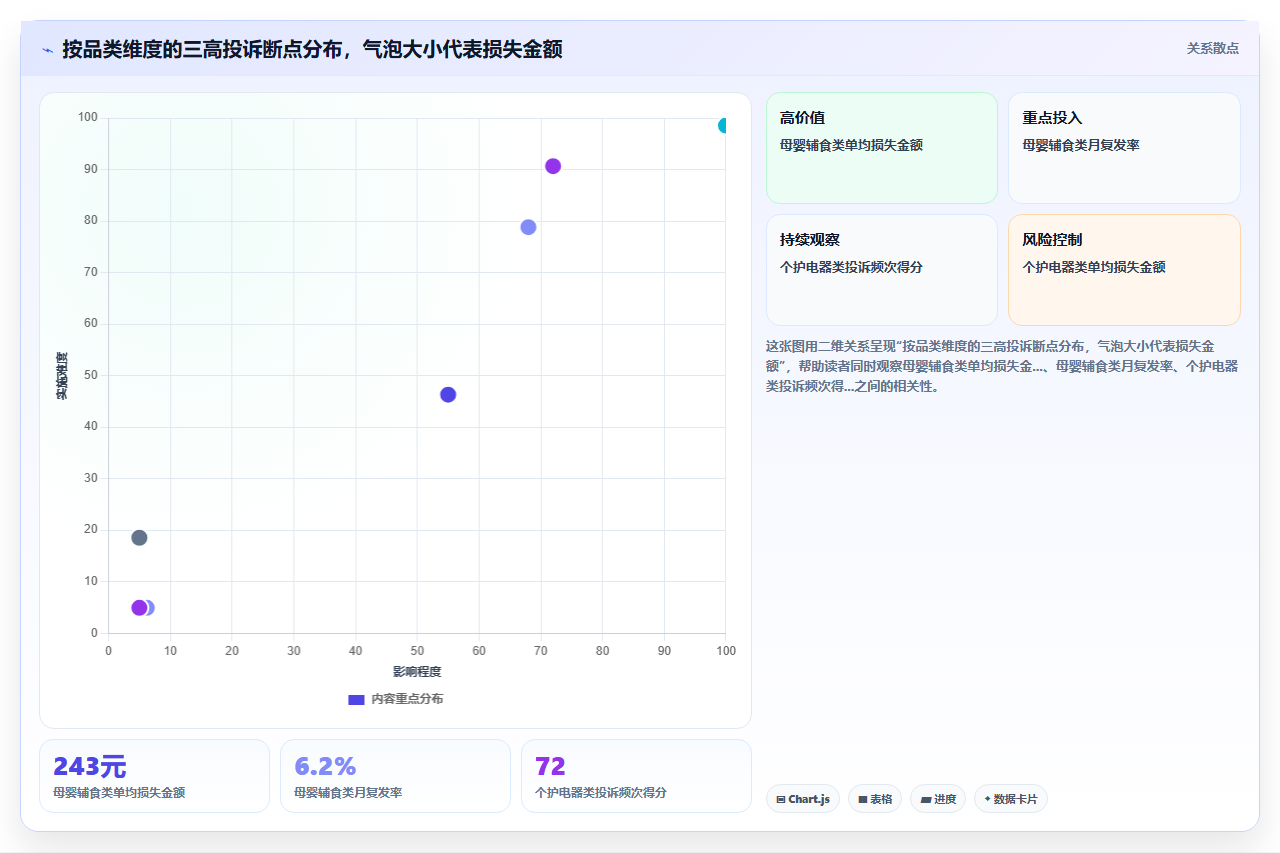Click the 6.2% metric card
The width and height of the screenshot is (1280, 853).
(395, 776)
